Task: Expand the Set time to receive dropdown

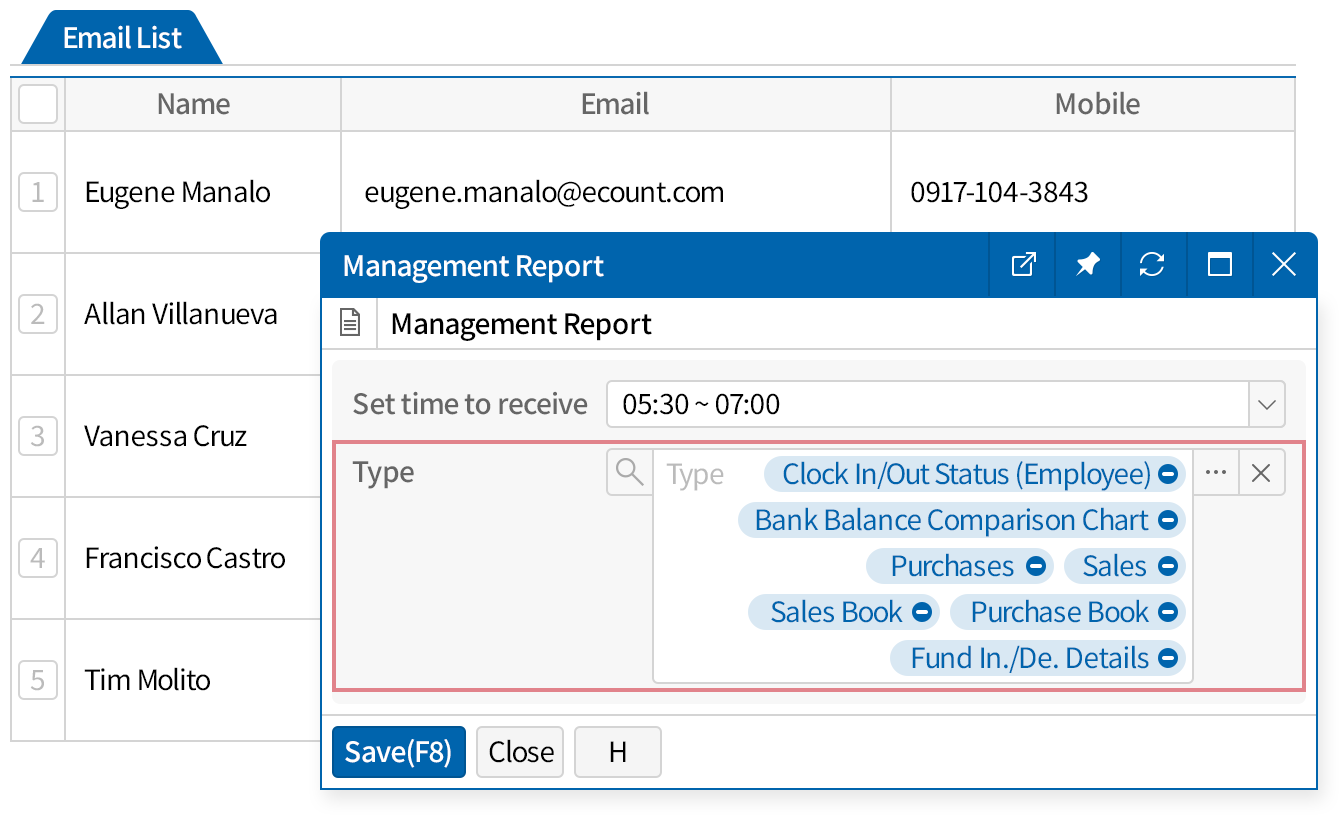Action: 1266,404
